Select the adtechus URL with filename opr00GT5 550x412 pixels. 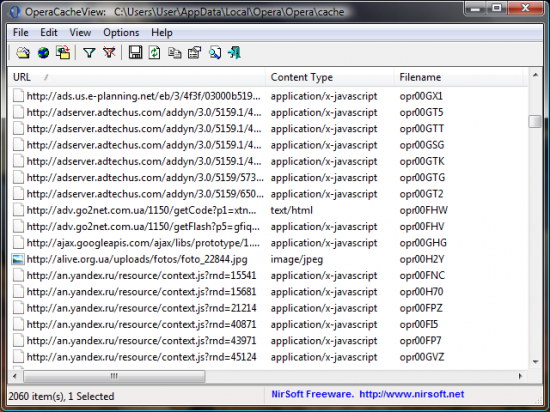(144, 113)
